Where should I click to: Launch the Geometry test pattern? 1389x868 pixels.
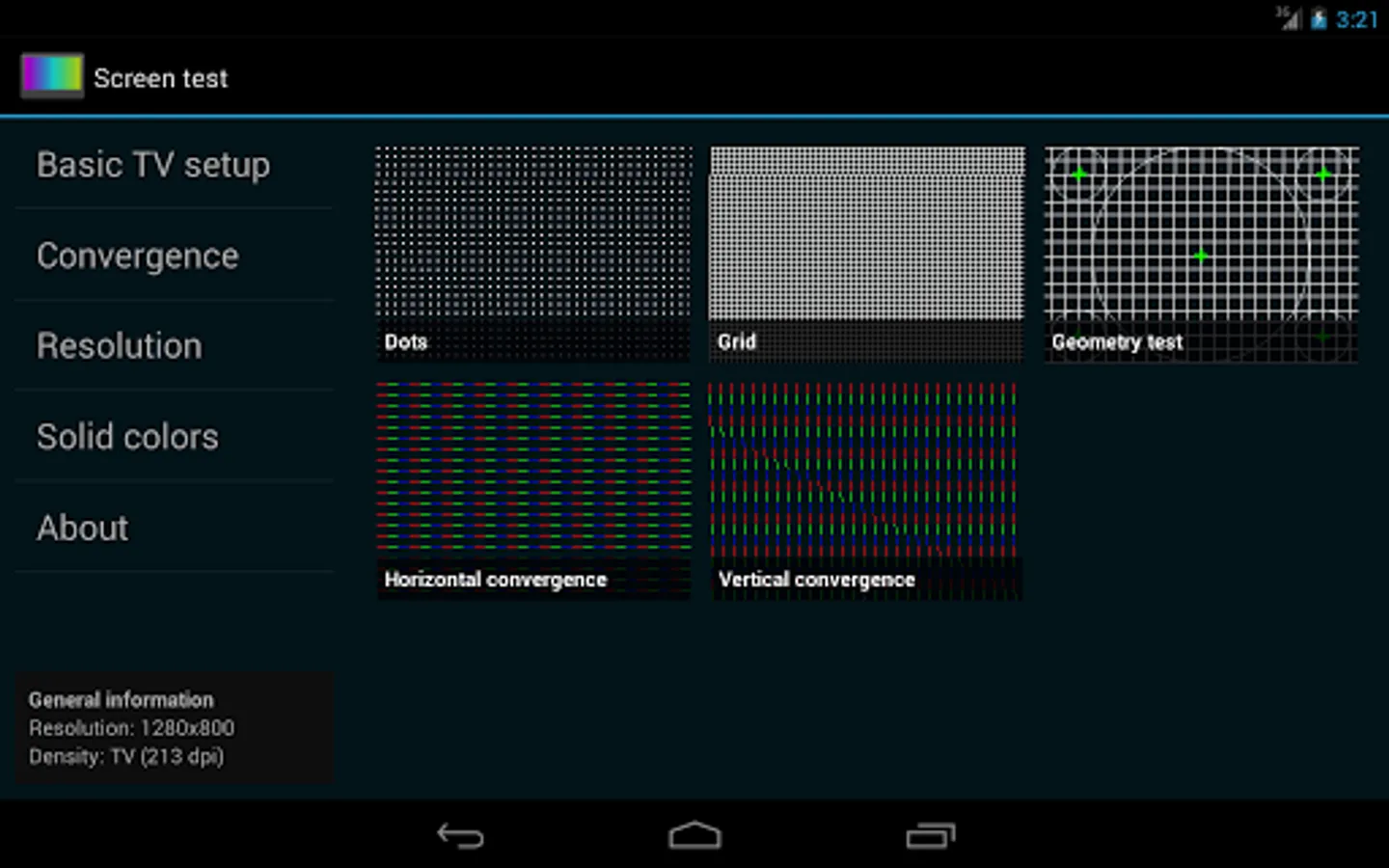(1202, 255)
